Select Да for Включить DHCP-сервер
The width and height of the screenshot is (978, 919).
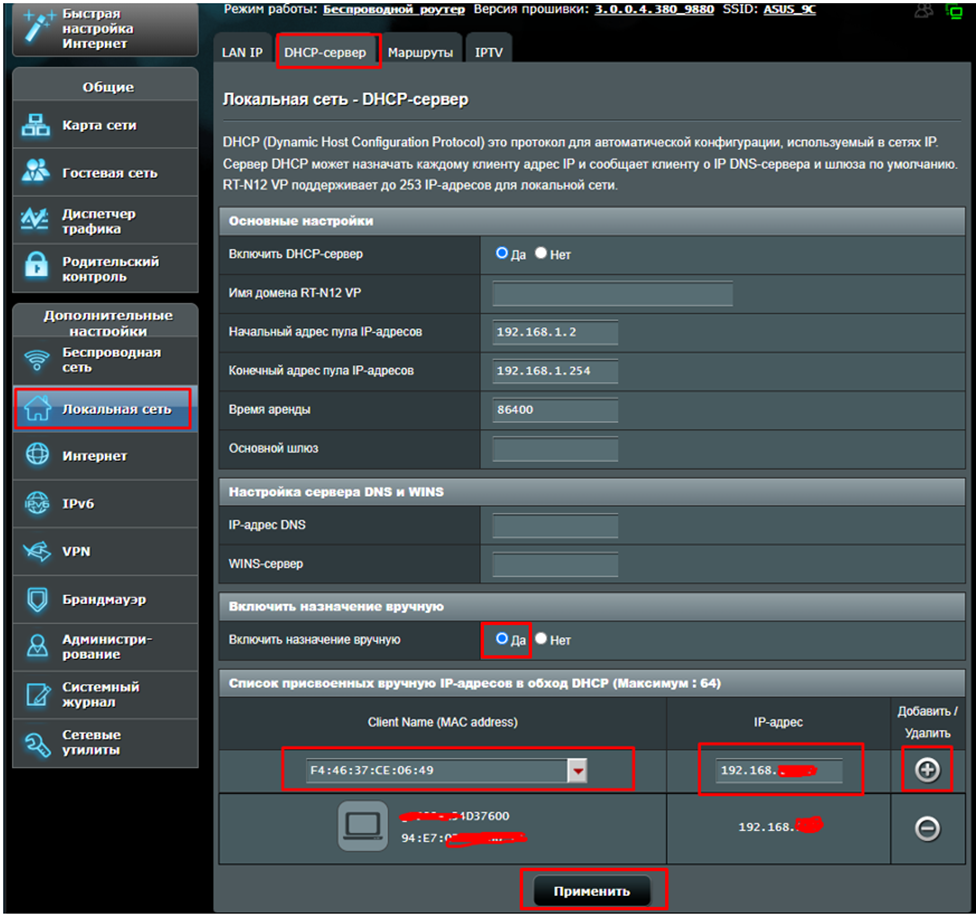click(501, 253)
